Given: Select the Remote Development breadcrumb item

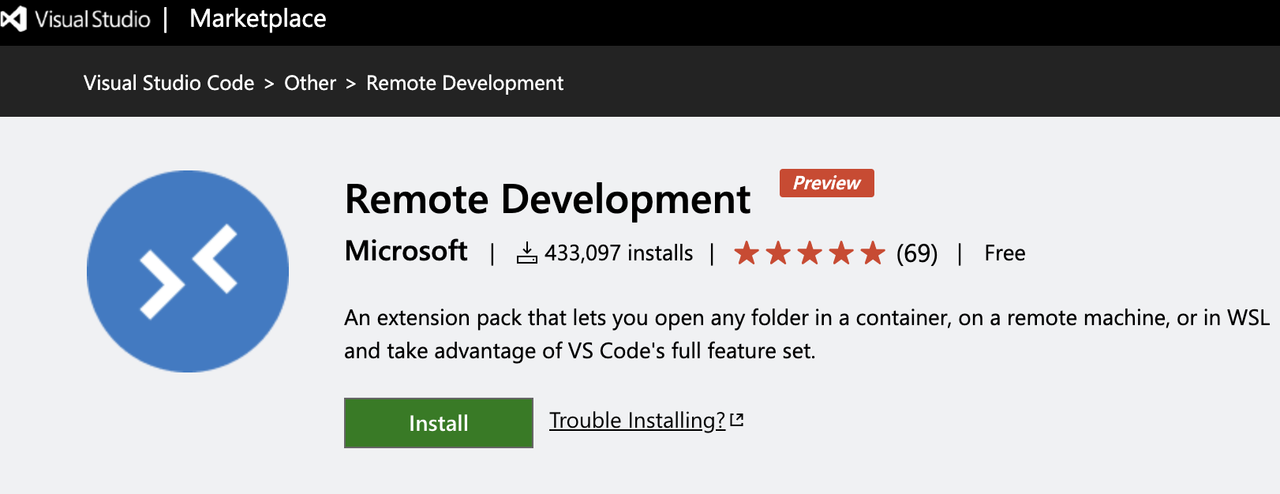Looking at the screenshot, I should 465,83.
